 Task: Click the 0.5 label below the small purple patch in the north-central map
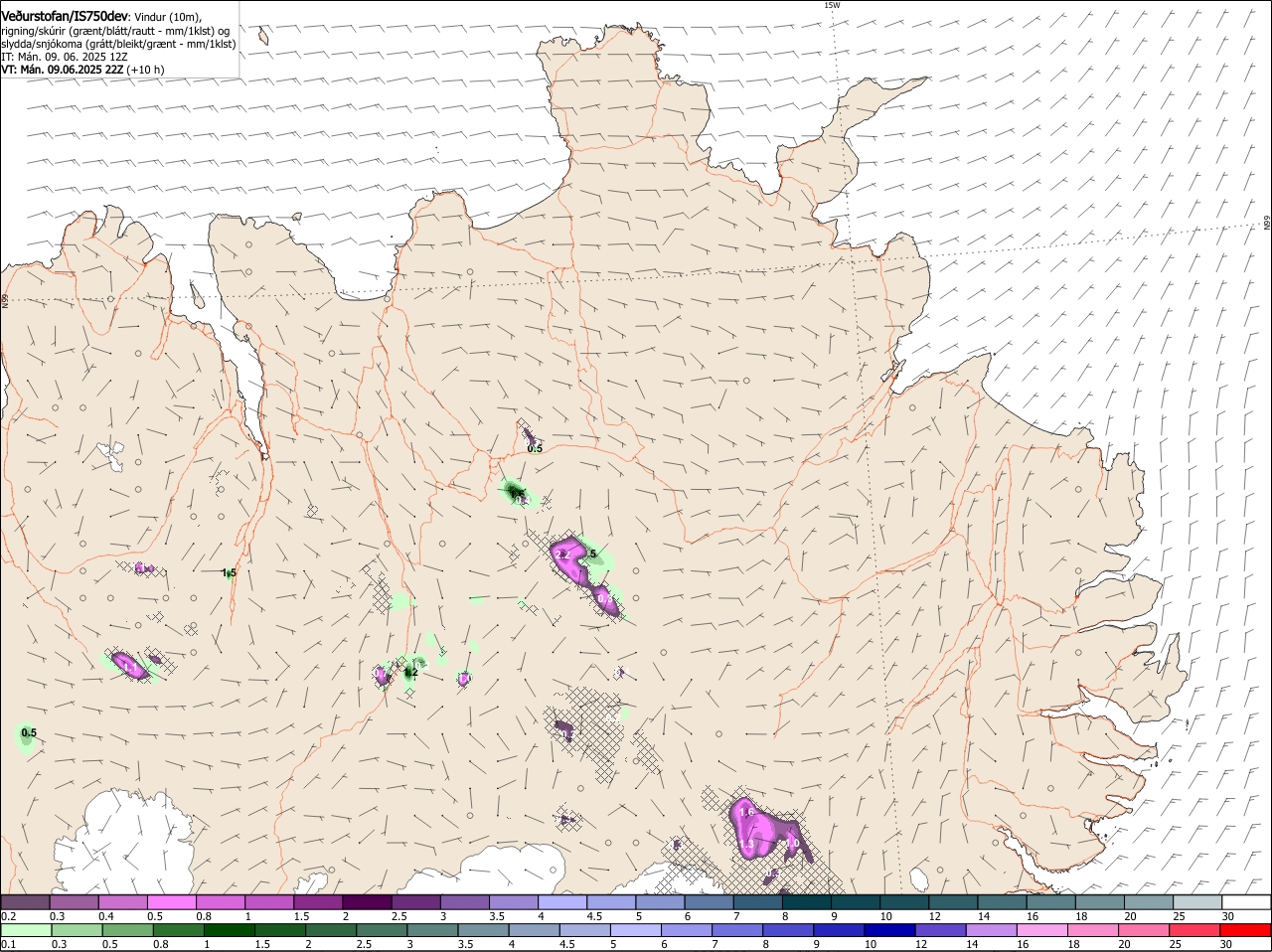click(535, 449)
